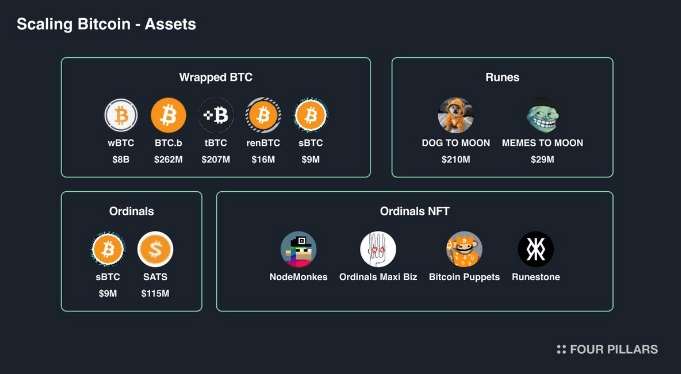Select the NodeMonkes pixel avatar
This screenshot has height=374, width=681.
[298, 249]
